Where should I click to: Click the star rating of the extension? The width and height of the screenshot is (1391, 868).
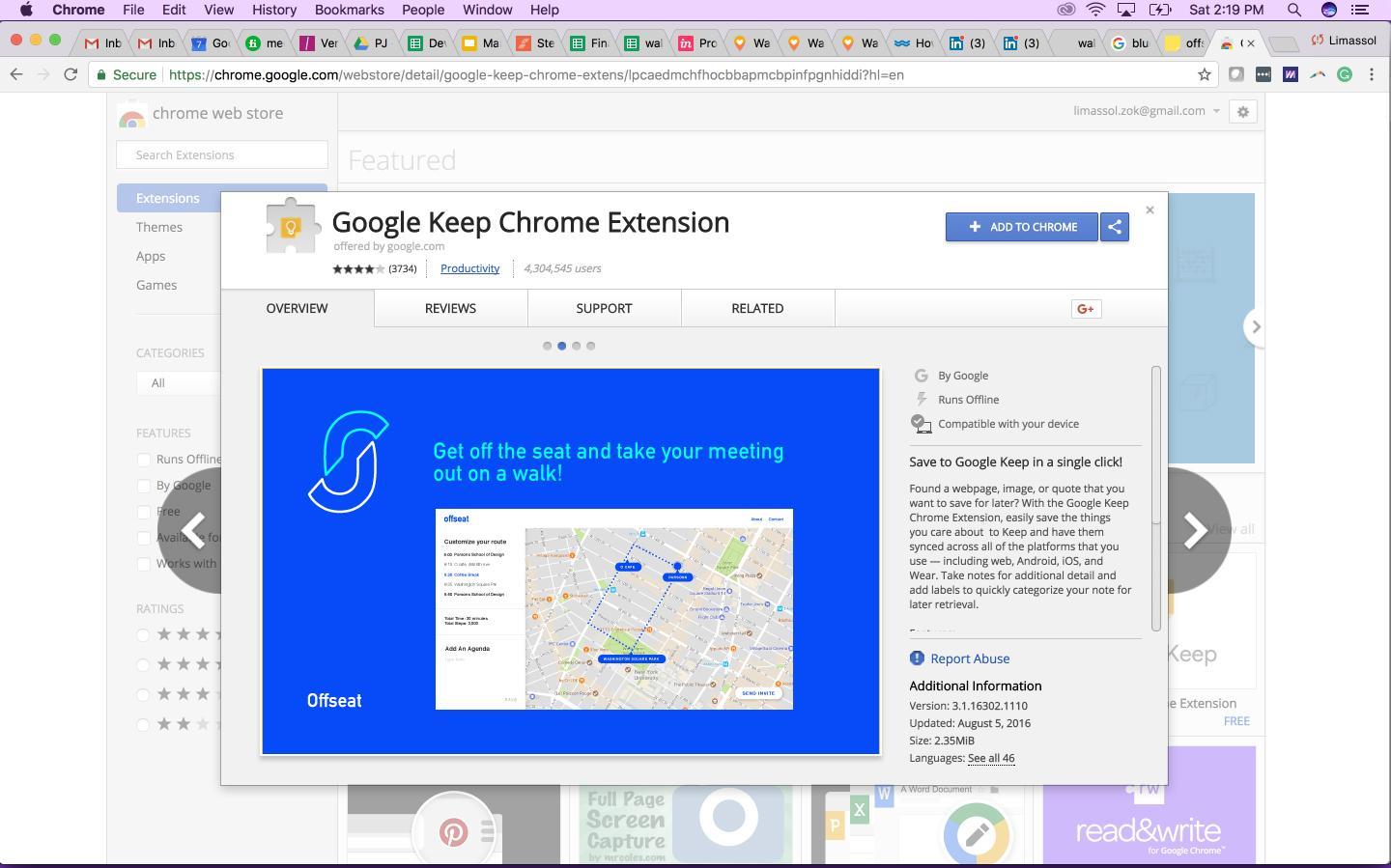[x=358, y=269]
